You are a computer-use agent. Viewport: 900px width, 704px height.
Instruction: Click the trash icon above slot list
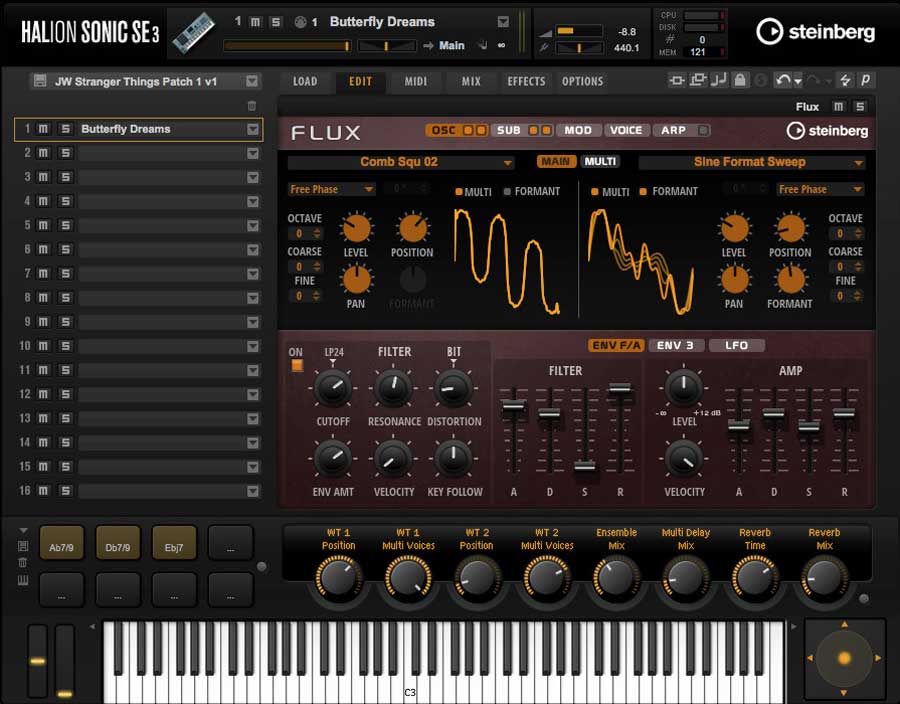(x=251, y=106)
